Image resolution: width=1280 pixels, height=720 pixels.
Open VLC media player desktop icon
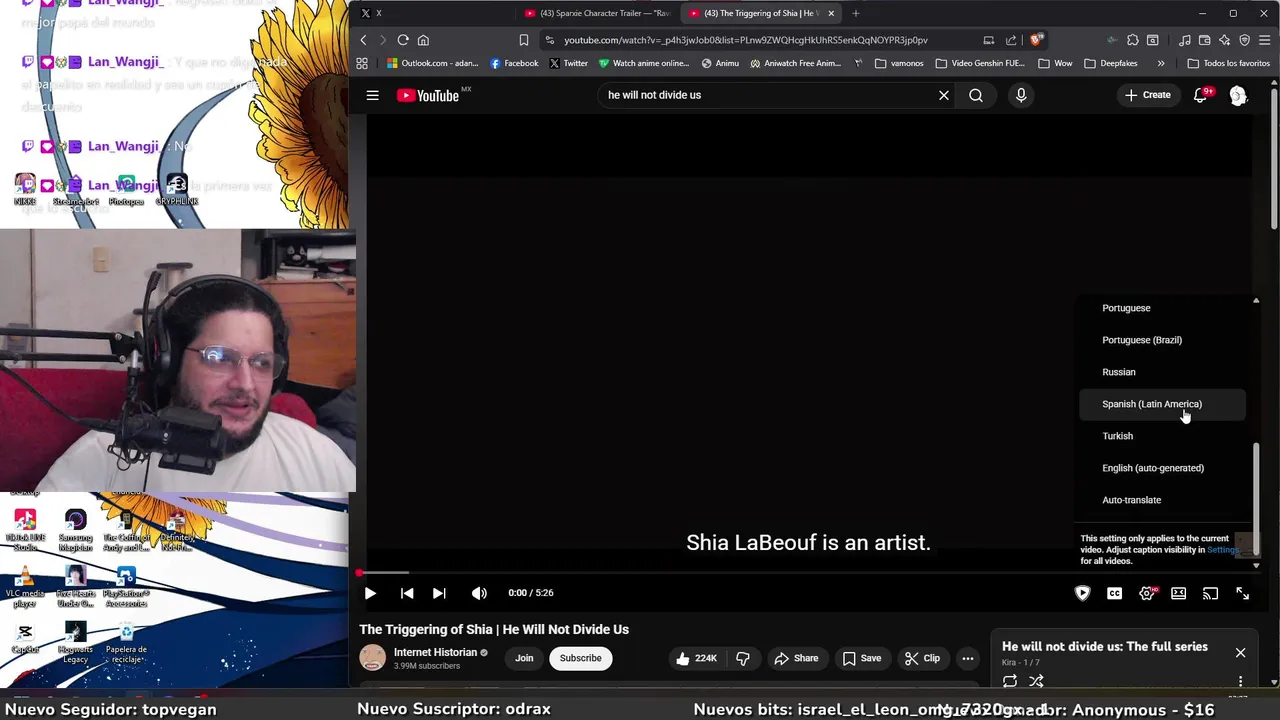point(25,588)
